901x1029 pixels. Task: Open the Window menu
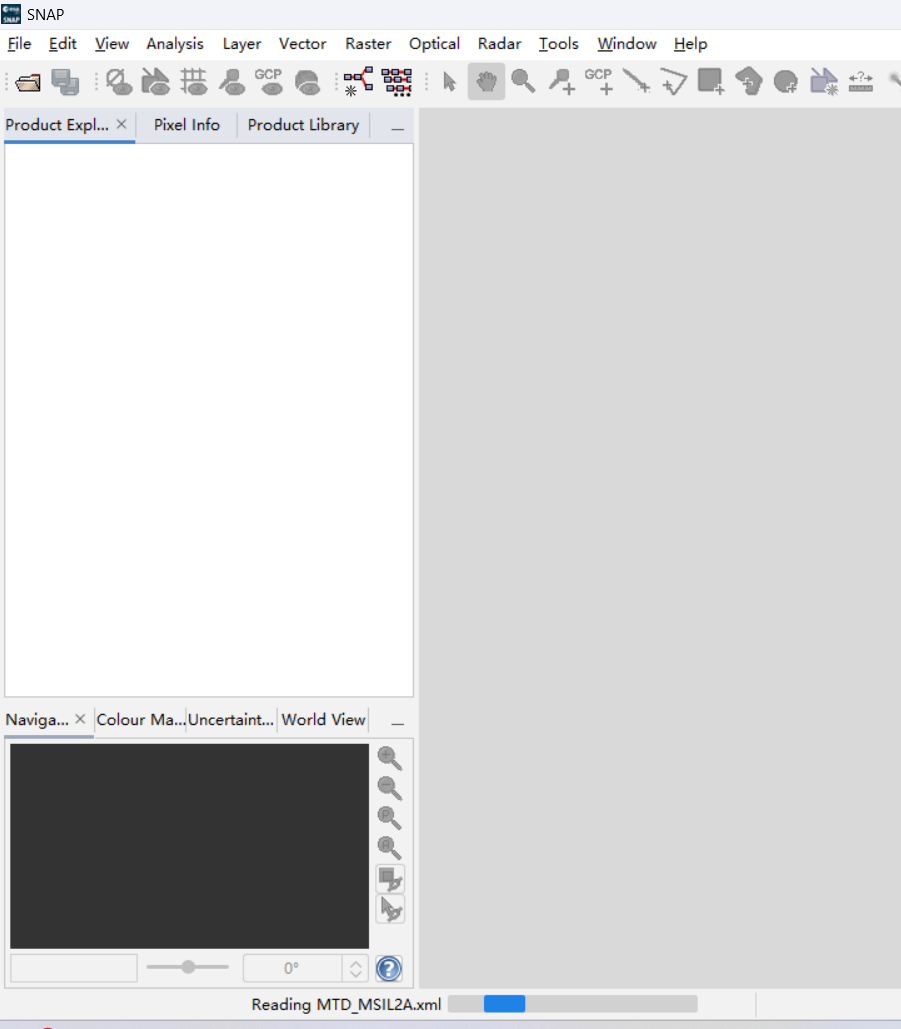[627, 44]
